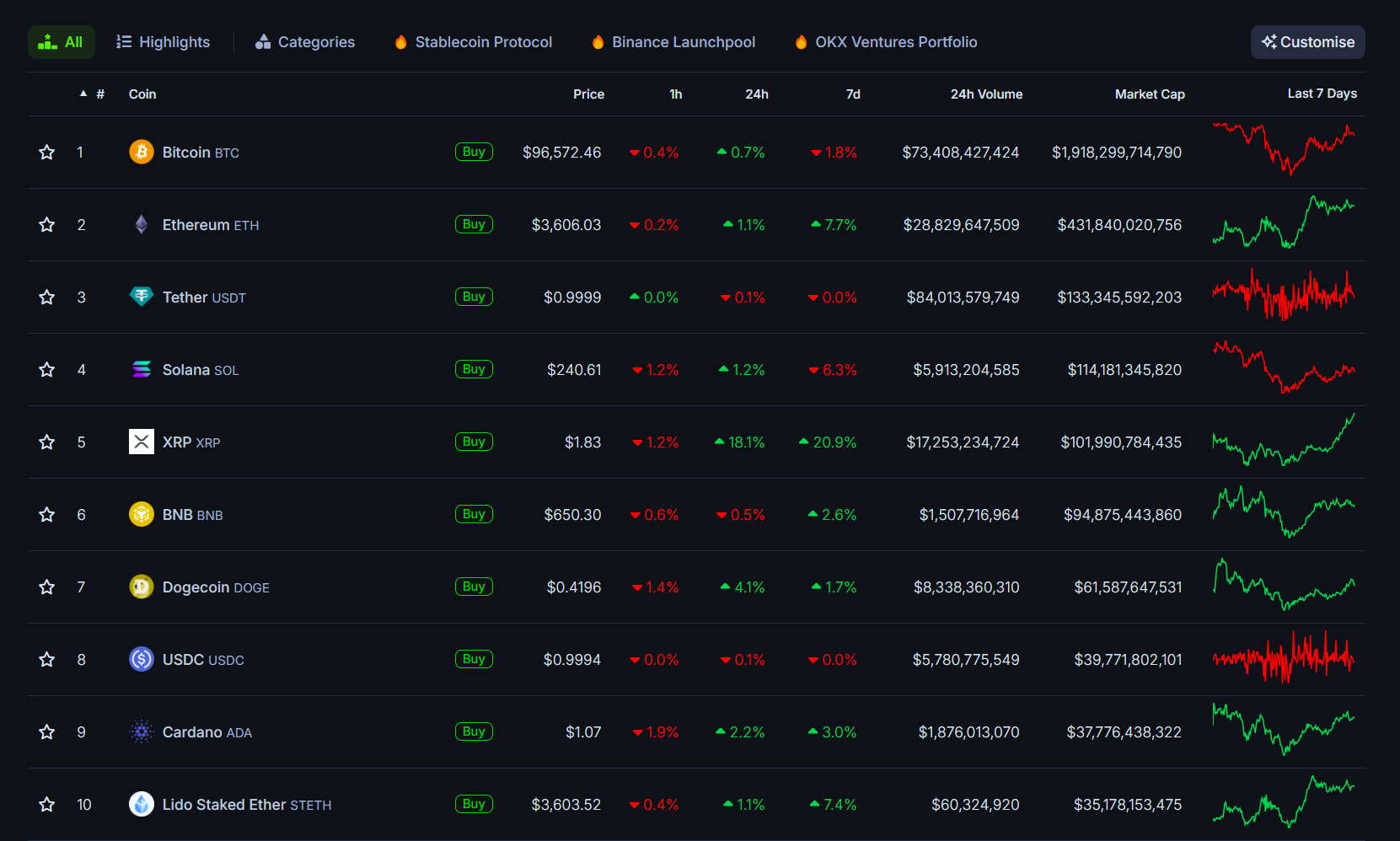This screenshot has width=1400, height=841.
Task: Open the Customise button
Action: 1307,42
